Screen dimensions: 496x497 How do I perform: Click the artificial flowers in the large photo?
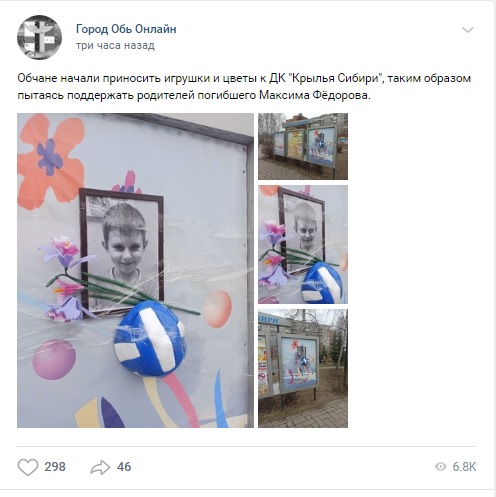[x=67, y=278]
